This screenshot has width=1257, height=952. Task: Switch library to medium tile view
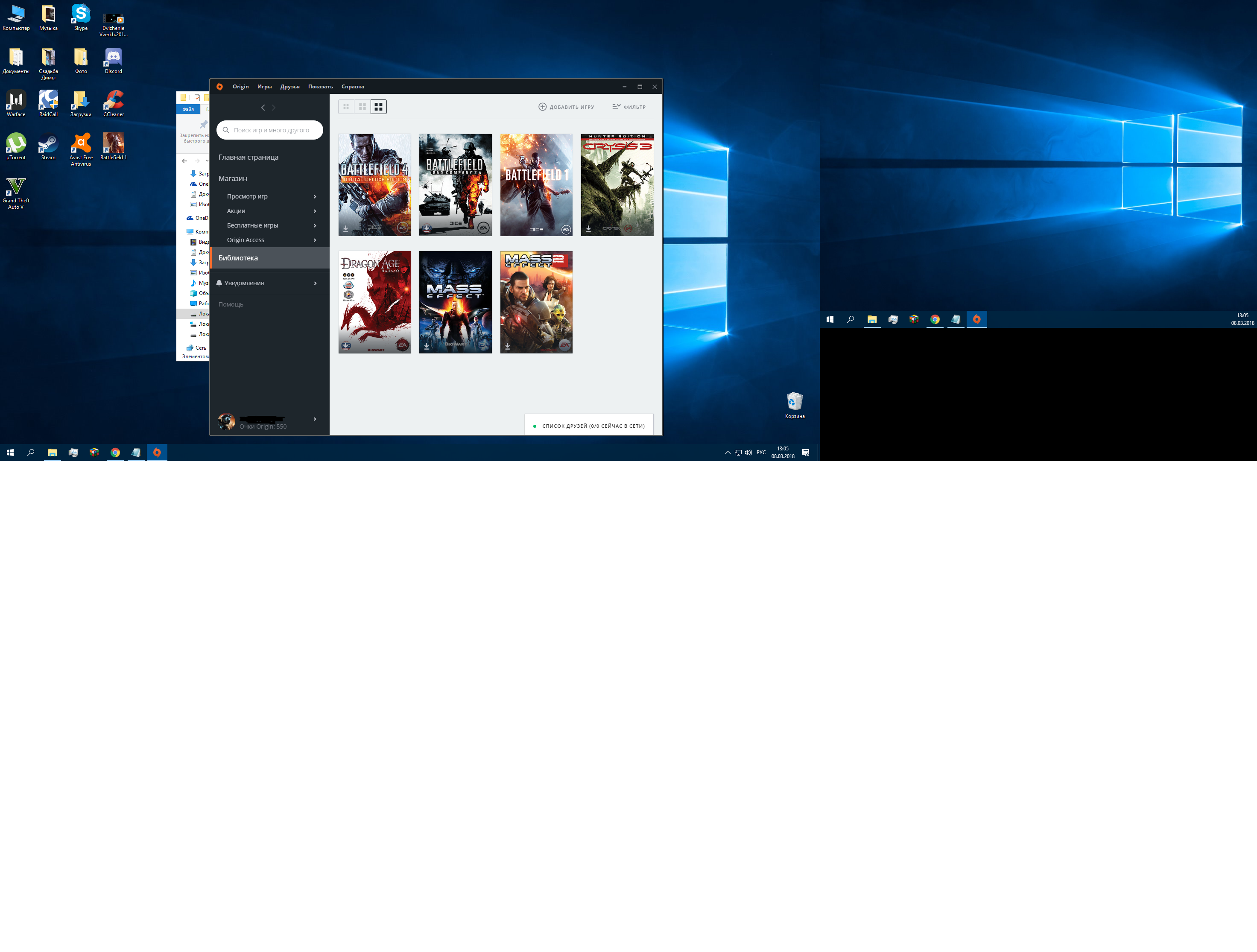pyautogui.click(x=362, y=107)
